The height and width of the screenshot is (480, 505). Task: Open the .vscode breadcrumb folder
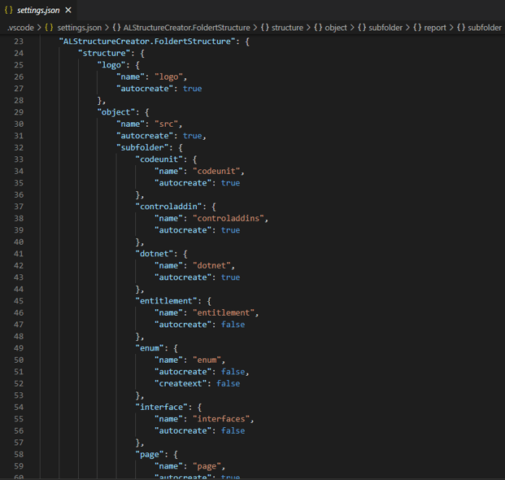click(x=20, y=28)
